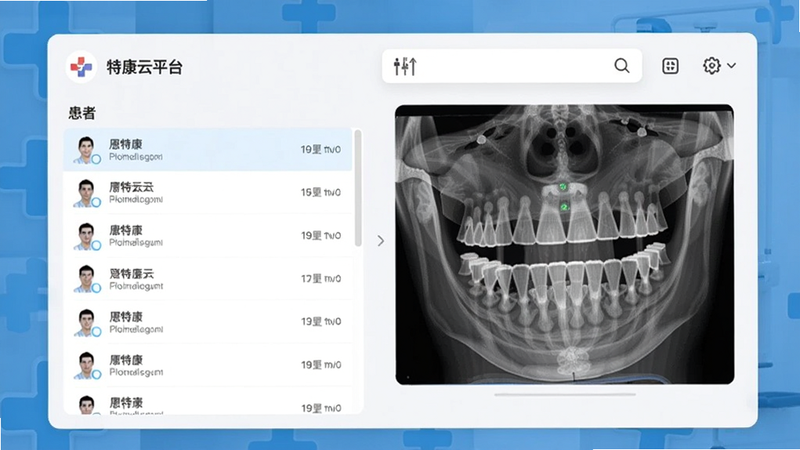
Task: Open the filter sliders icon in search bar
Action: [x=405, y=66]
